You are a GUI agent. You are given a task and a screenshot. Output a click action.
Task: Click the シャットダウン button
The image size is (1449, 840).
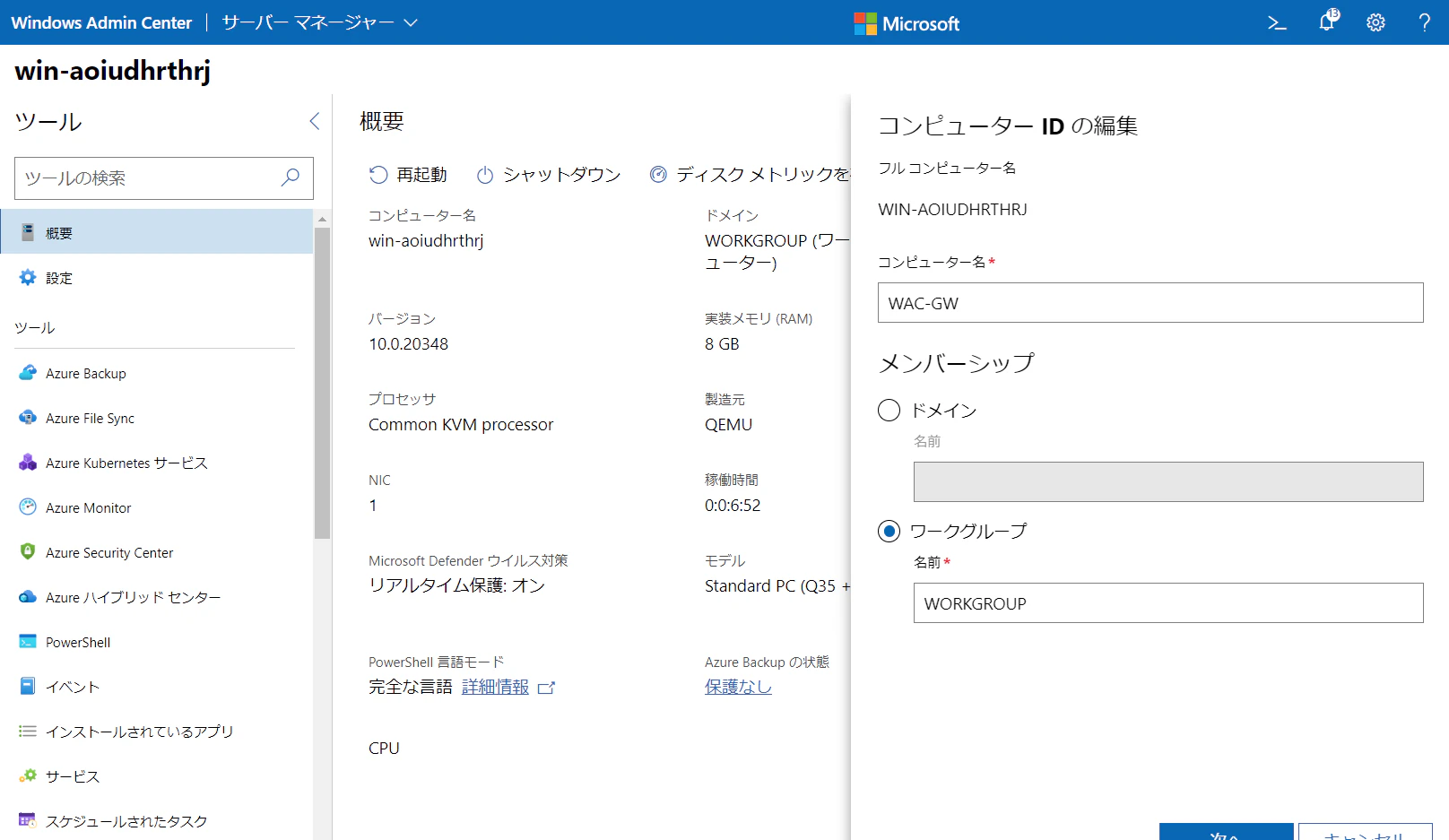549,175
